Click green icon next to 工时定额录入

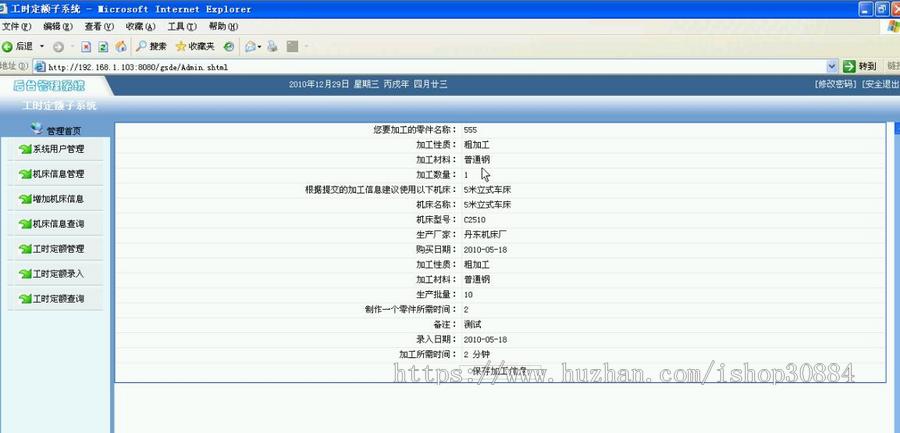[25, 274]
